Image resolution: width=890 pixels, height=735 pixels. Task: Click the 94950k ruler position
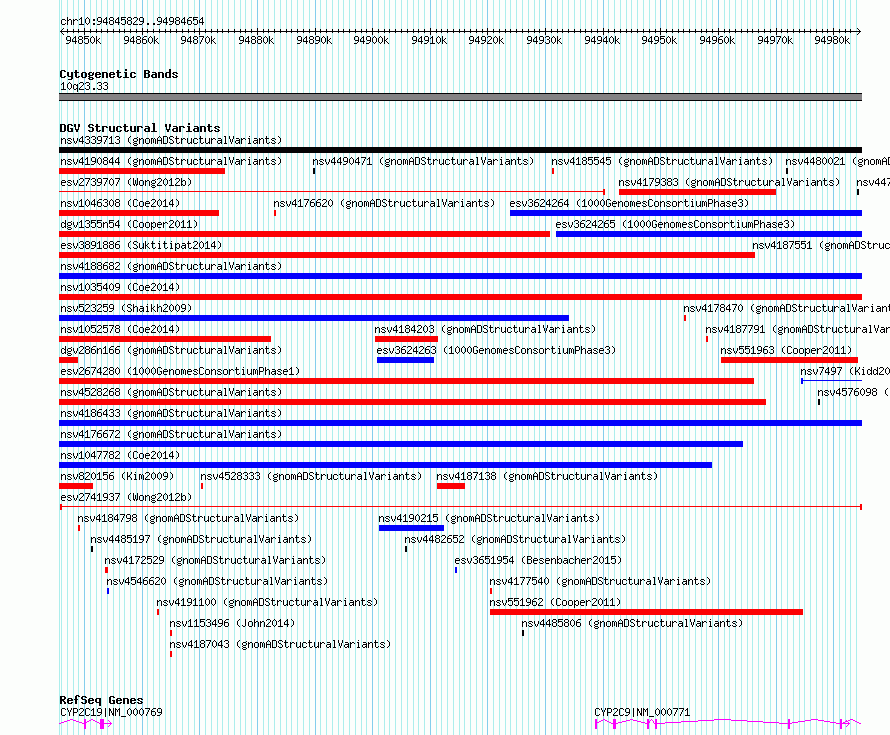(659, 40)
